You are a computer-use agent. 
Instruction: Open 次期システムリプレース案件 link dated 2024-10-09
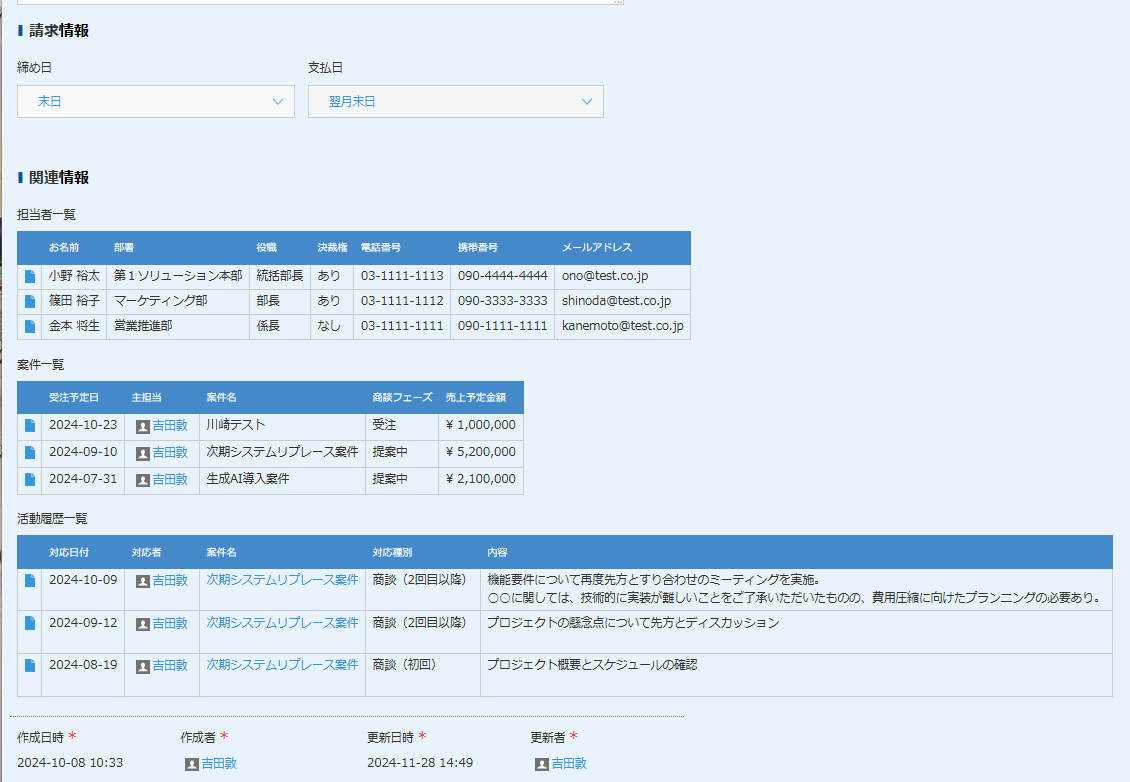click(x=282, y=579)
